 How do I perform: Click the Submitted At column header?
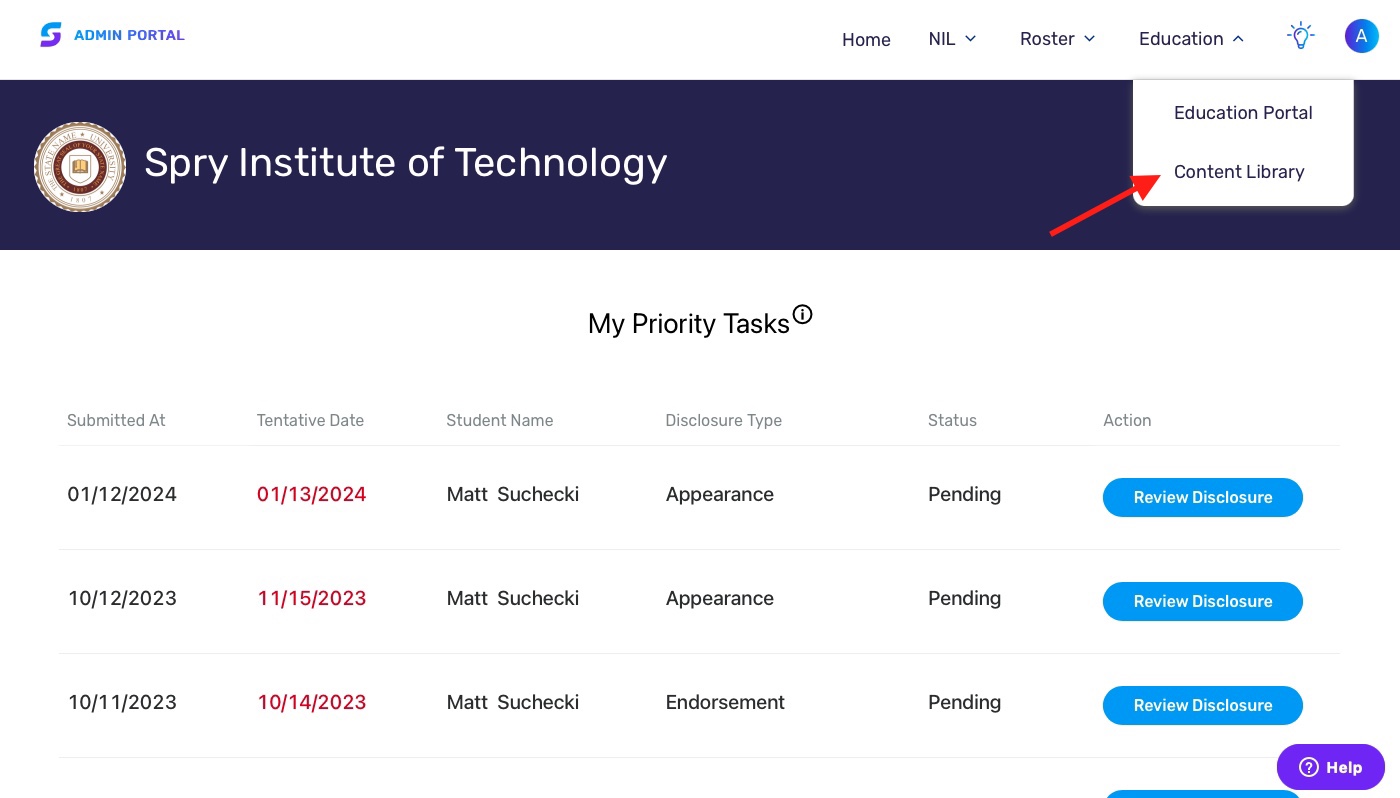click(116, 420)
